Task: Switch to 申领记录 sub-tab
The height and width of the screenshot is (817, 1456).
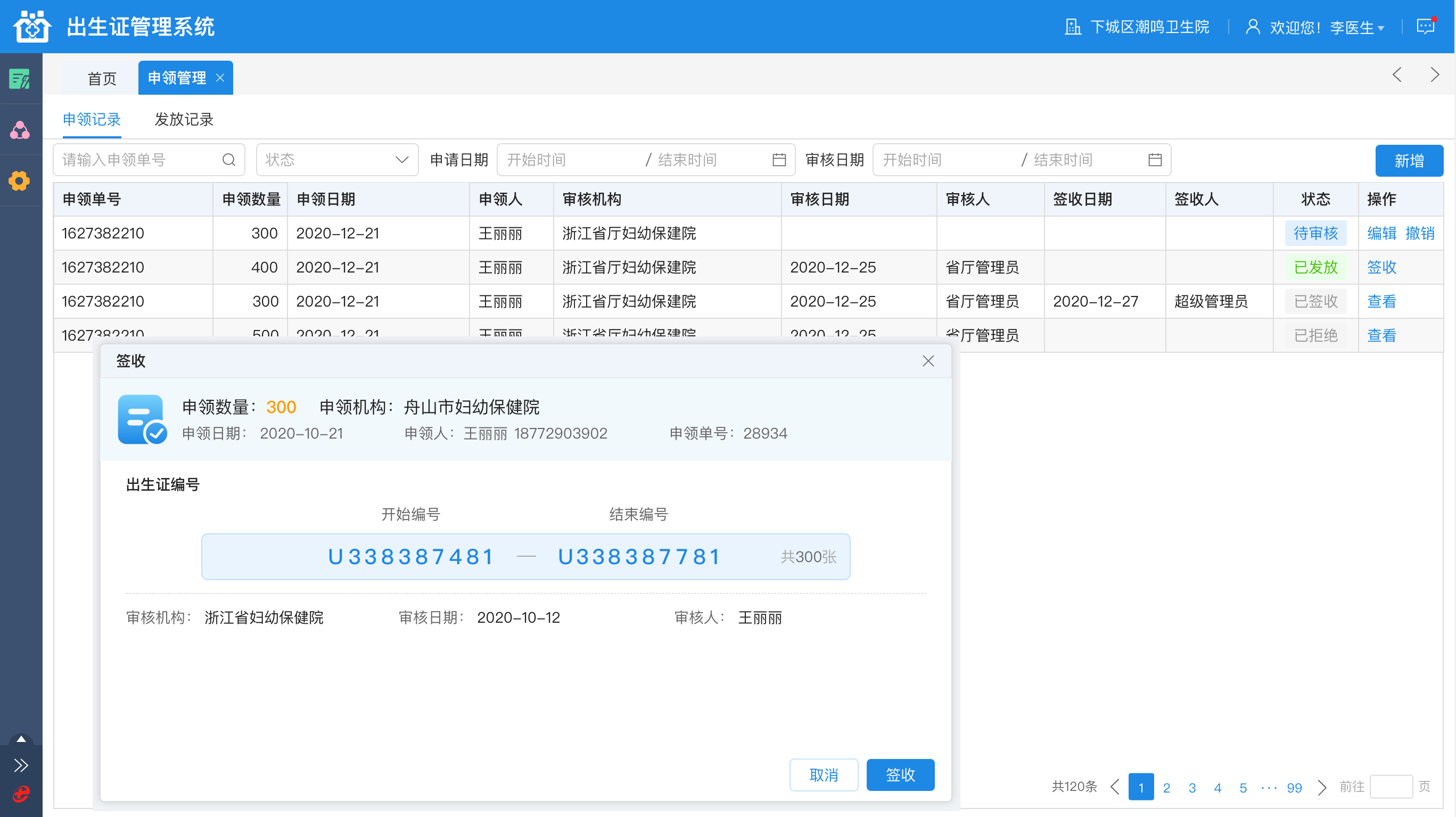Action: coord(92,119)
